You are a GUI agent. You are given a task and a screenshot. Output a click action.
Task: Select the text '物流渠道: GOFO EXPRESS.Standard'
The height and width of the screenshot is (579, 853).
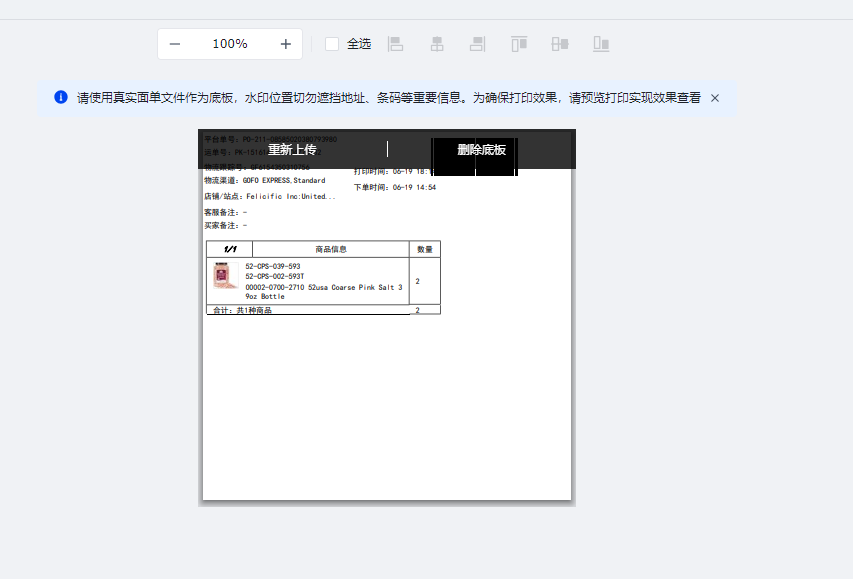coord(265,181)
